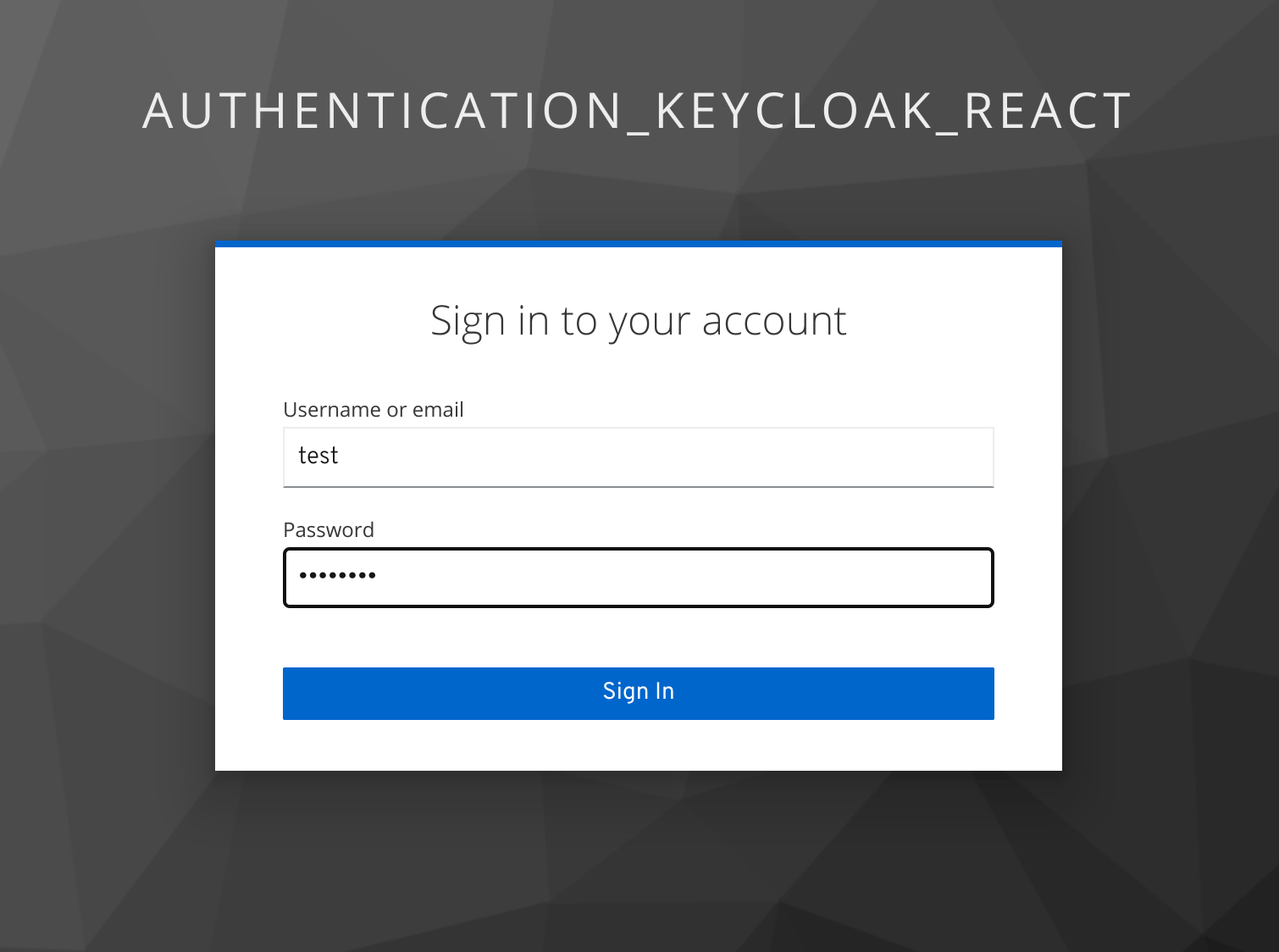
Task: Focus the highlighted password input box
Action: (x=638, y=577)
